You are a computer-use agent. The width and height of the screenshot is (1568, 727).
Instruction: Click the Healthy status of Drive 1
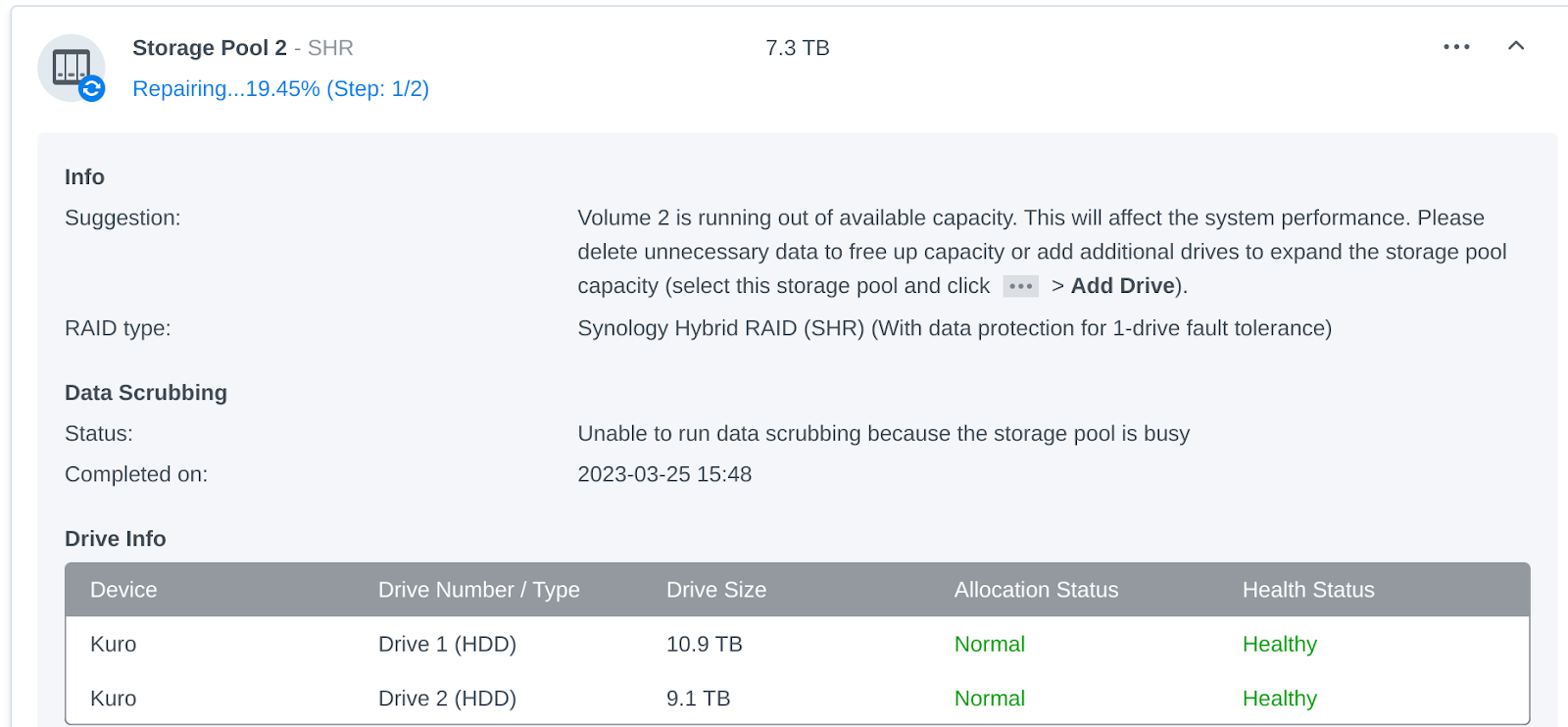[x=1280, y=645]
